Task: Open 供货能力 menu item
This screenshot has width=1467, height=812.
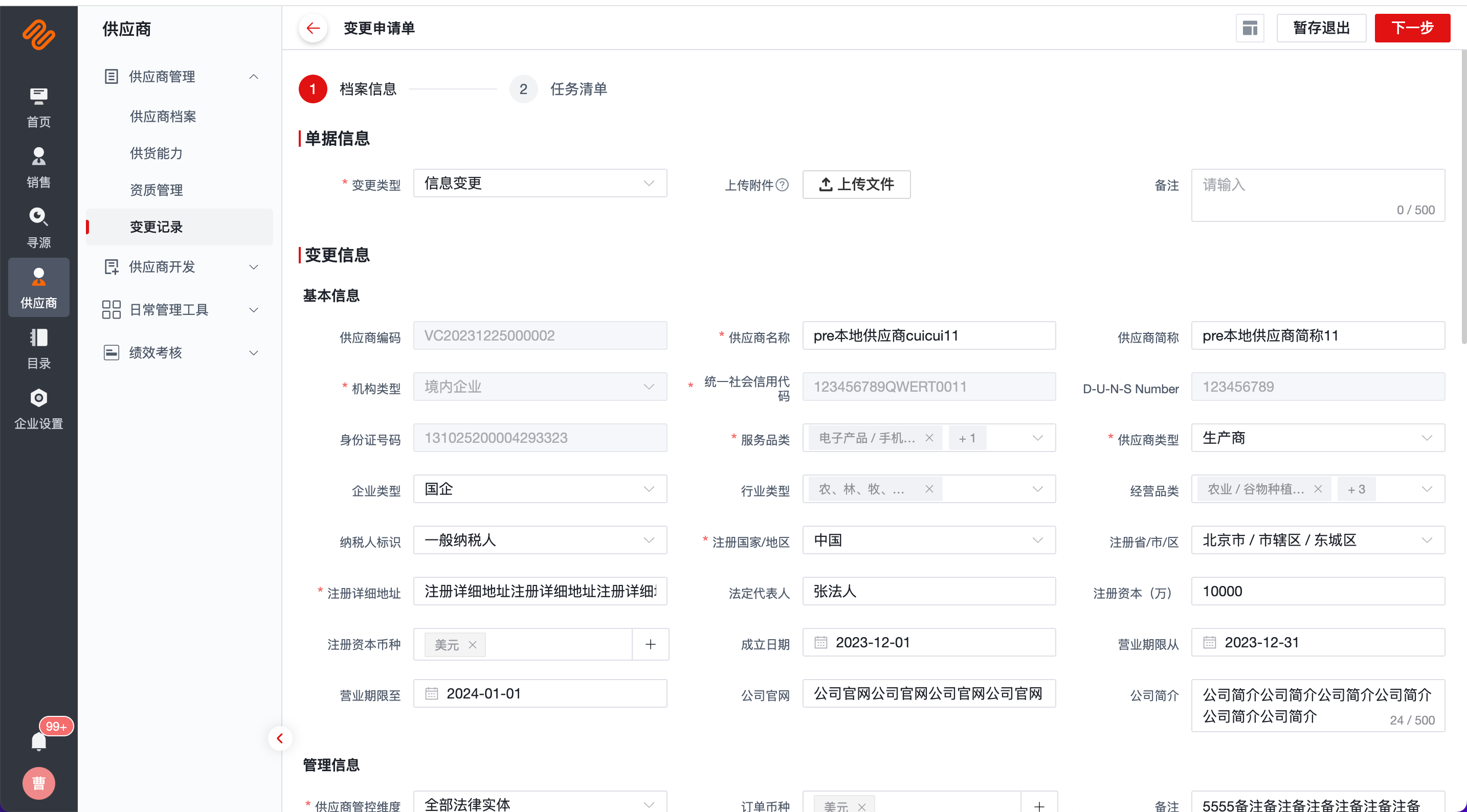Action: pos(156,153)
